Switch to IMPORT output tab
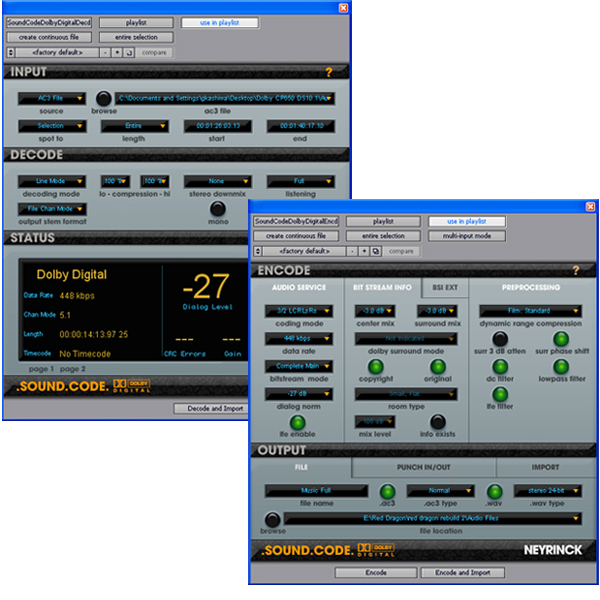The width and height of the screenshot is (600, 600). coord(545,467)
